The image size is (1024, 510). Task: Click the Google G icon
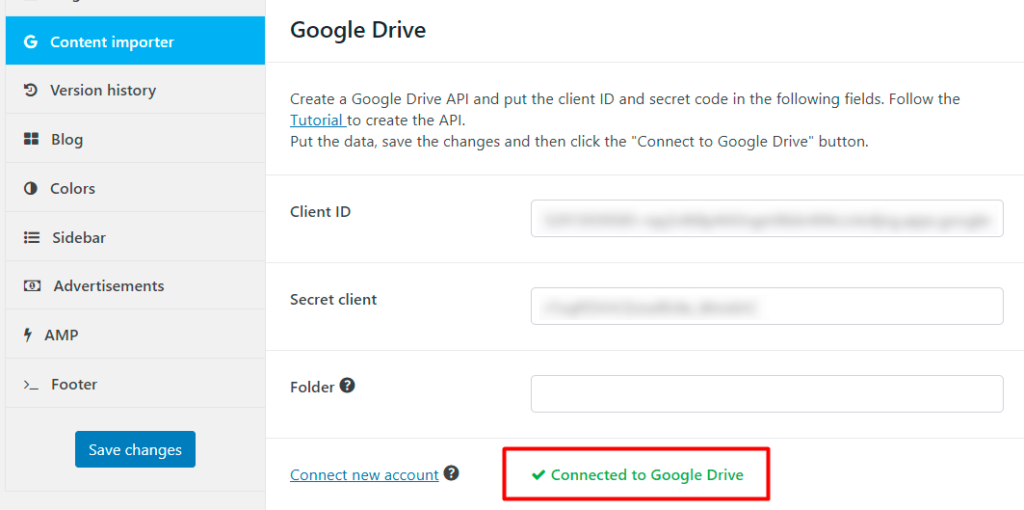pyautogui.click(x=30, y=42)
